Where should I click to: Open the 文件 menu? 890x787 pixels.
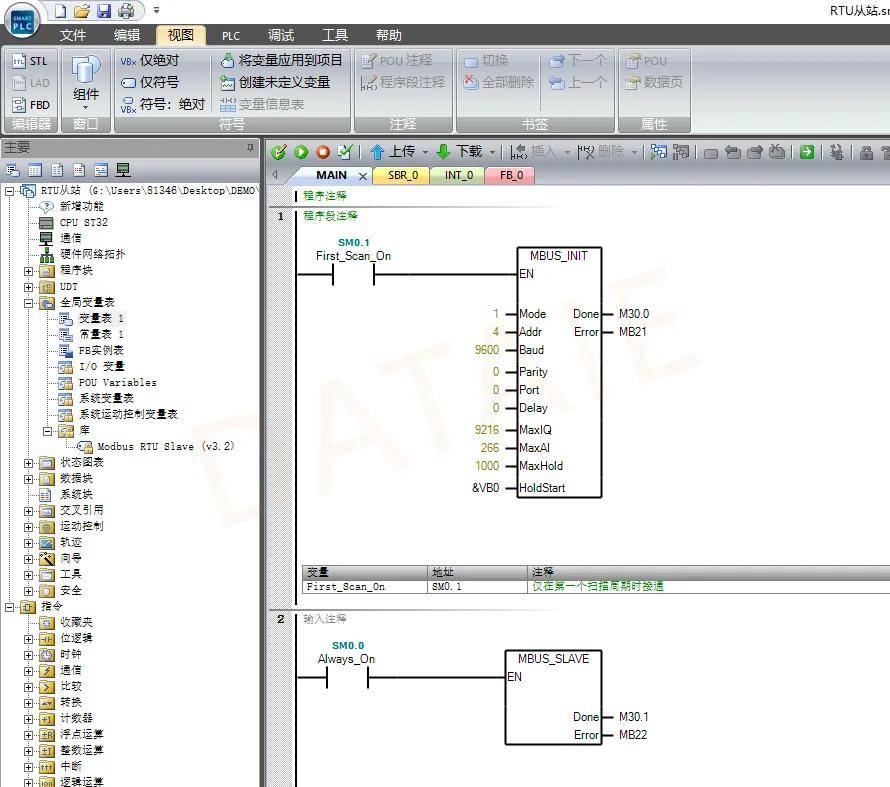[x=73, y=35]
